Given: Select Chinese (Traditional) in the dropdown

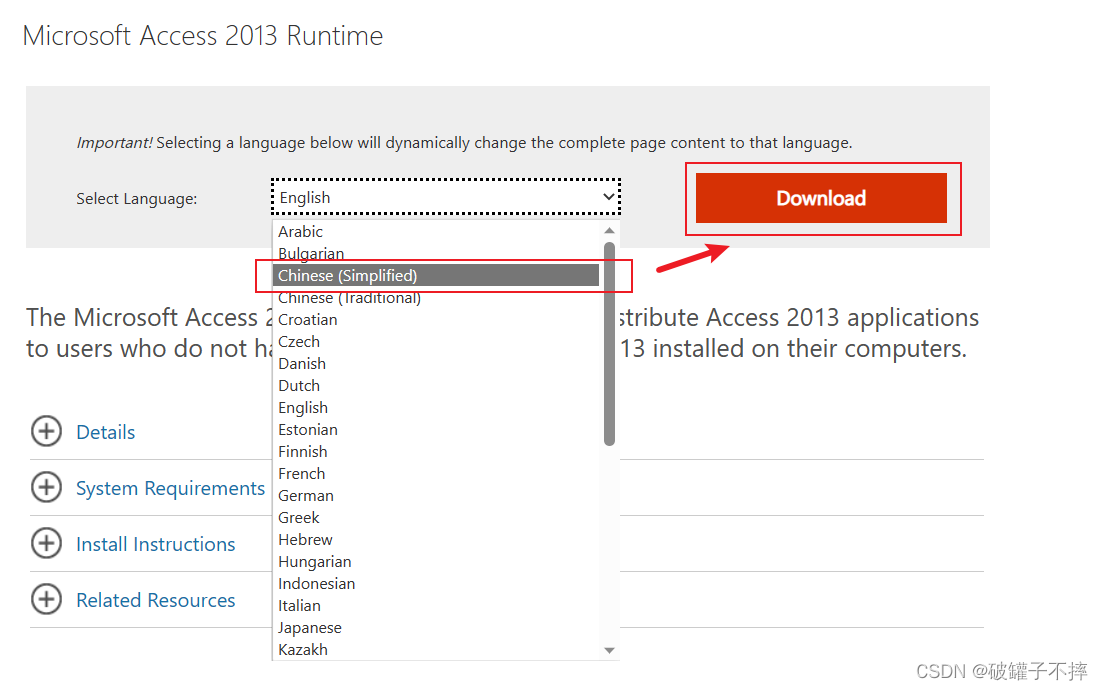Looking at the screenshot, I should [436, 298].
